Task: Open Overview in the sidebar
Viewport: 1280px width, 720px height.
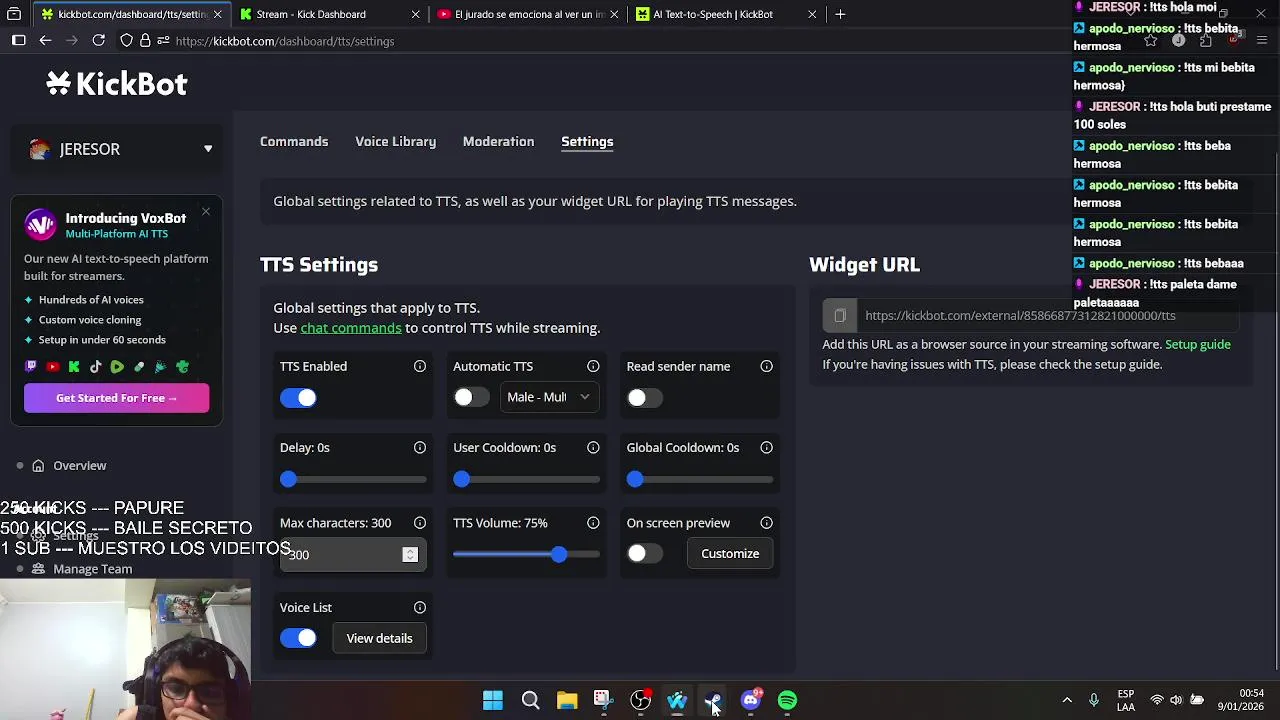Action: tap(79, 466)
